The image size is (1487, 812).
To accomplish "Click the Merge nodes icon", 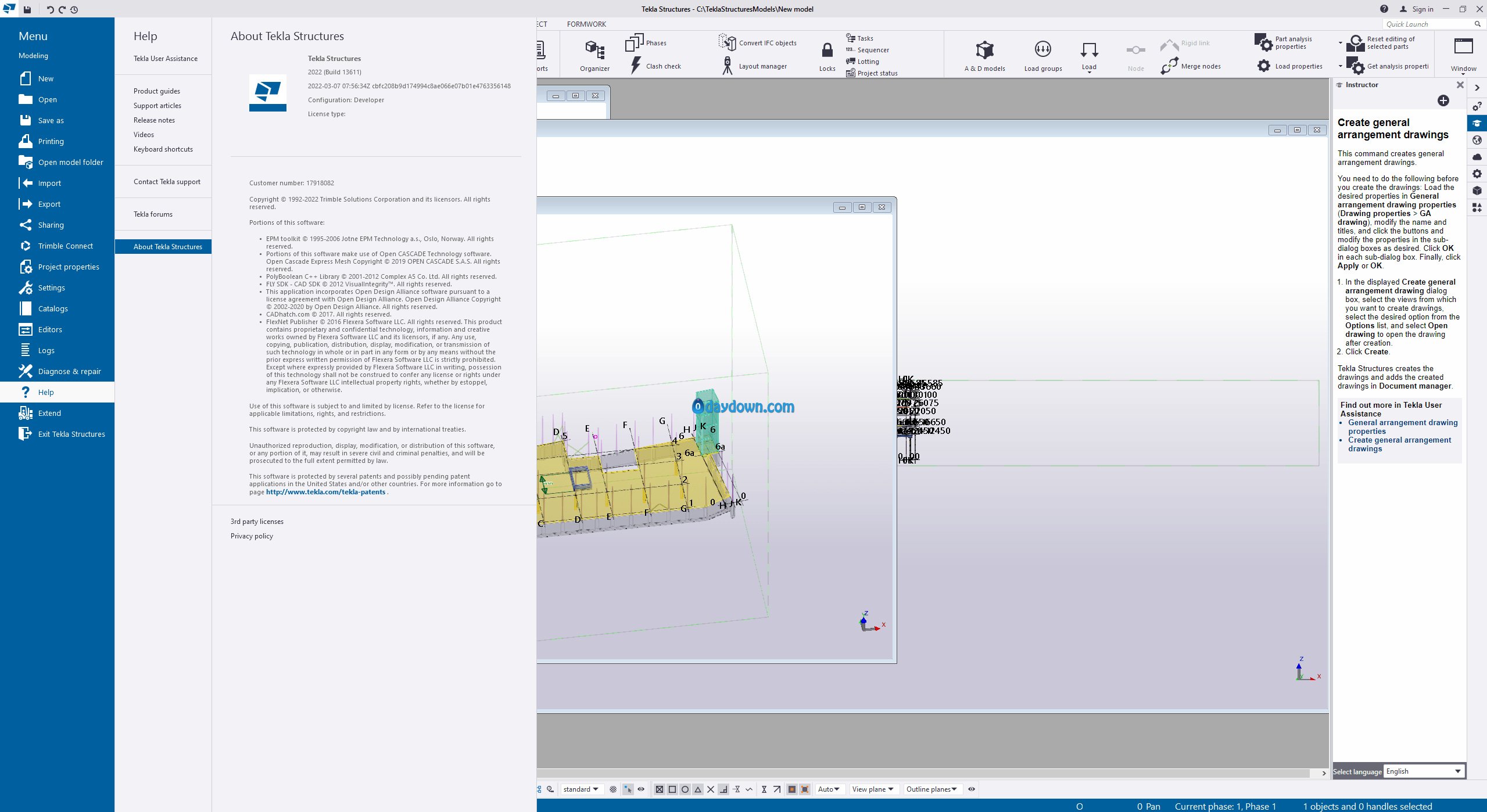I will point(1169,66).
